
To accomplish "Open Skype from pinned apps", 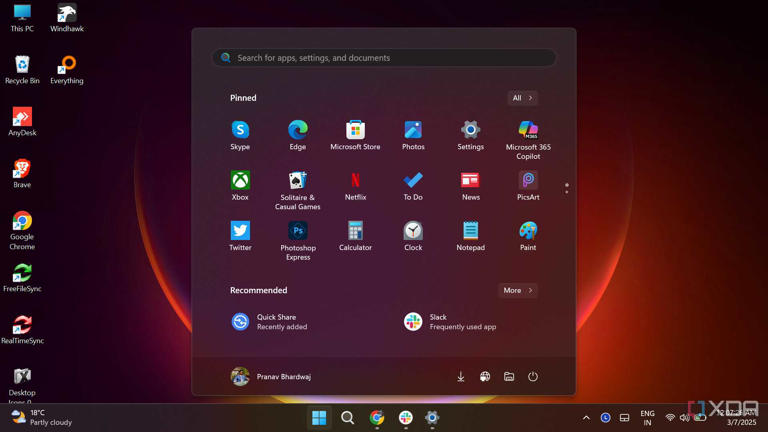I will [x=240, y=135].
